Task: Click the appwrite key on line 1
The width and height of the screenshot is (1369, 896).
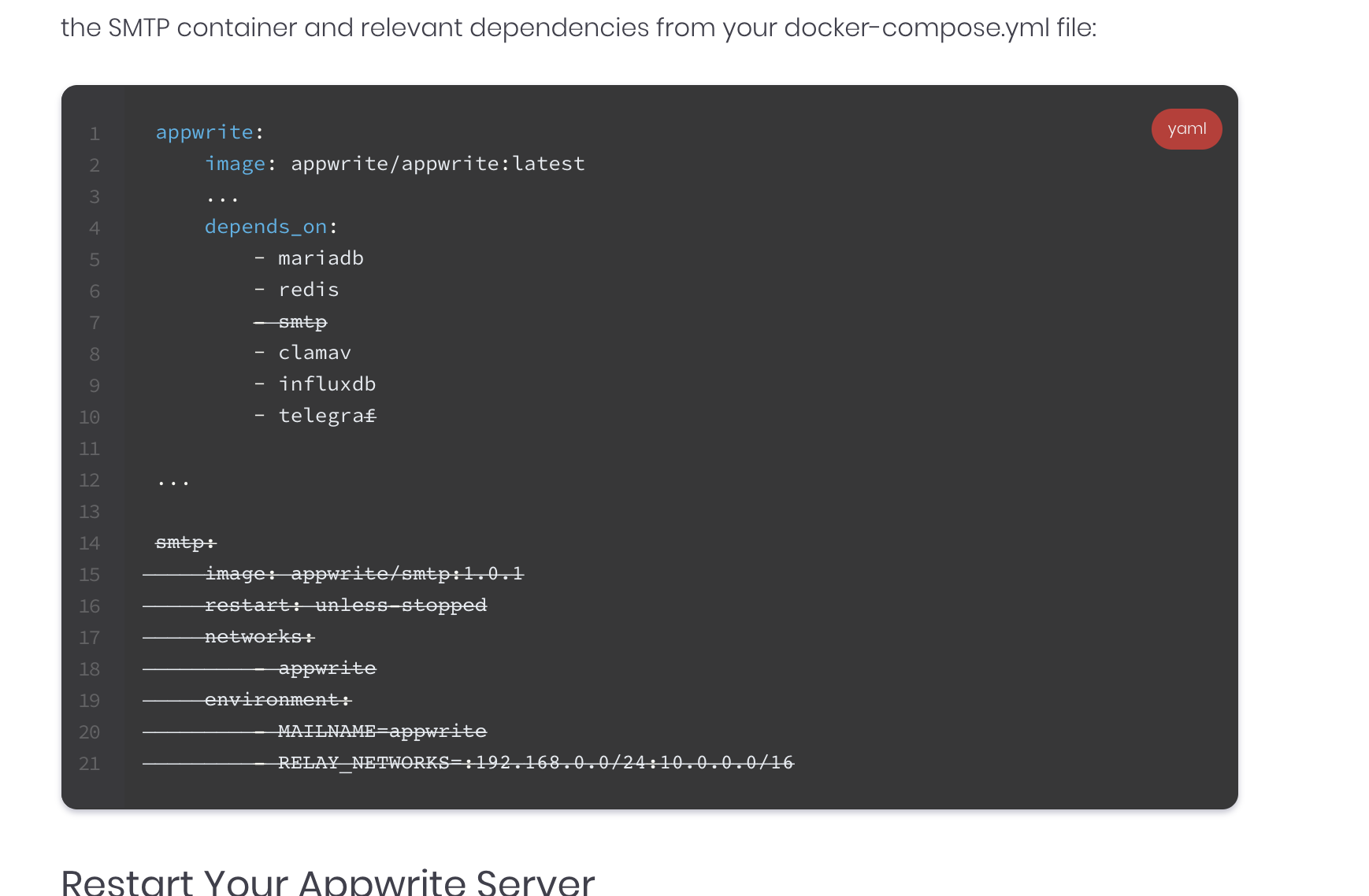Action: (x=204, y=132)
